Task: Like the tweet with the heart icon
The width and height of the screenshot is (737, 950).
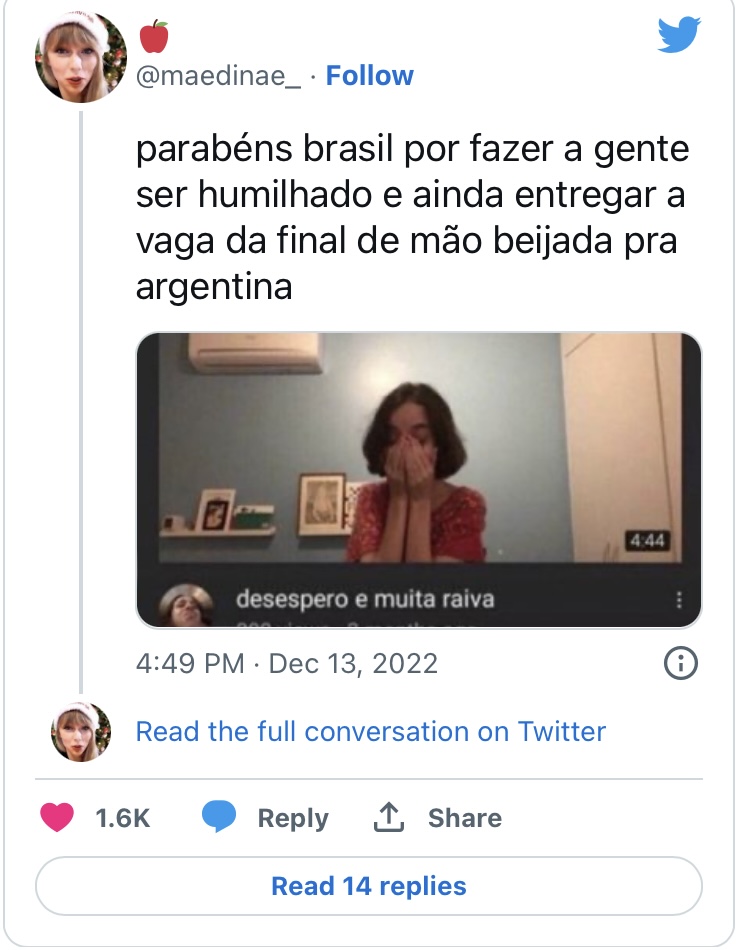Action: click(57, 817)
